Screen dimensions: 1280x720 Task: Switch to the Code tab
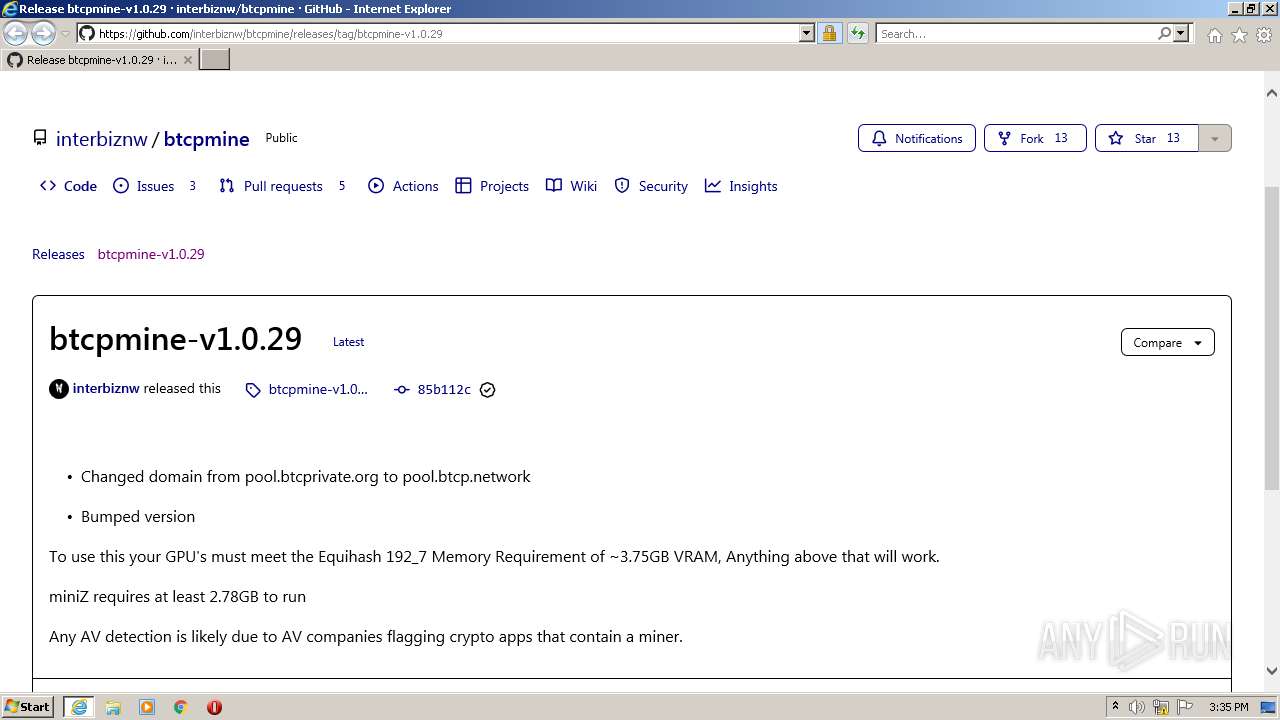(x=68, y=186)
